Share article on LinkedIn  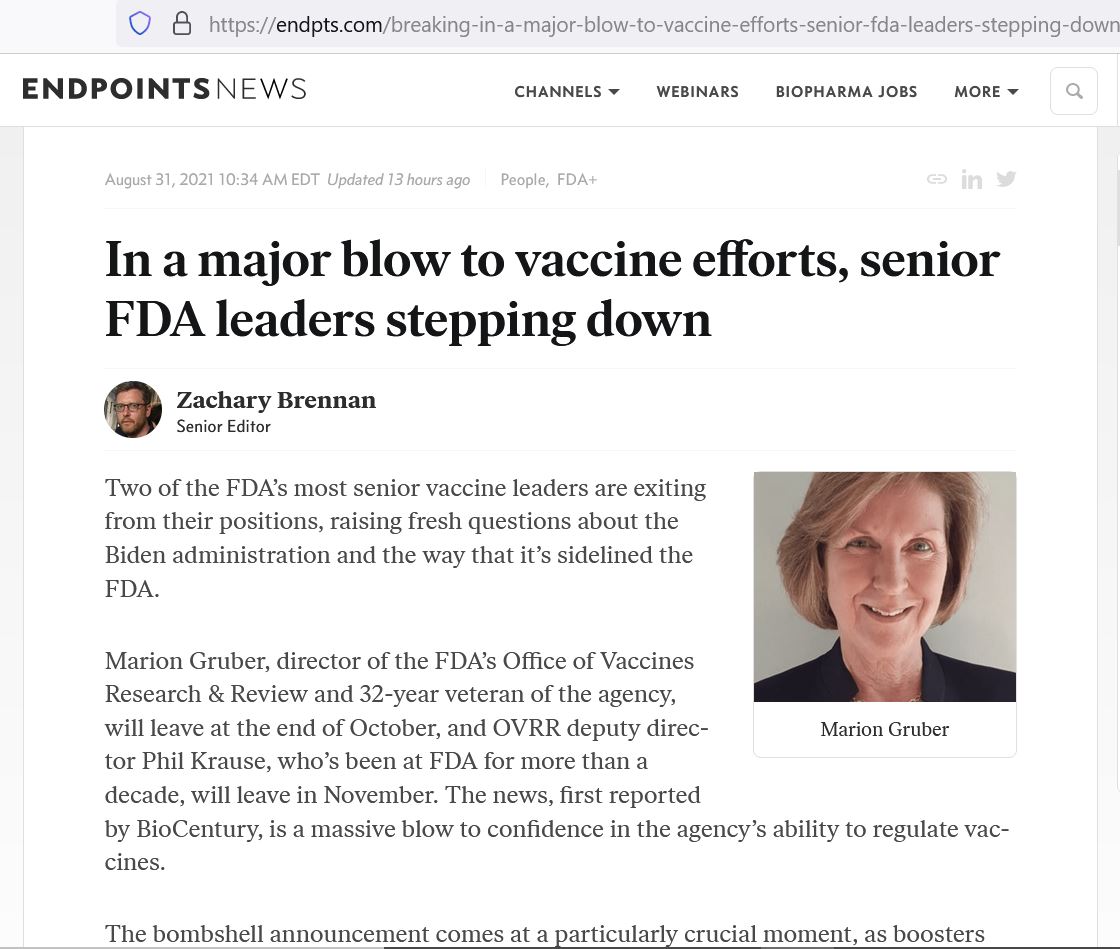pyautogui.click(x=971, y=179)
